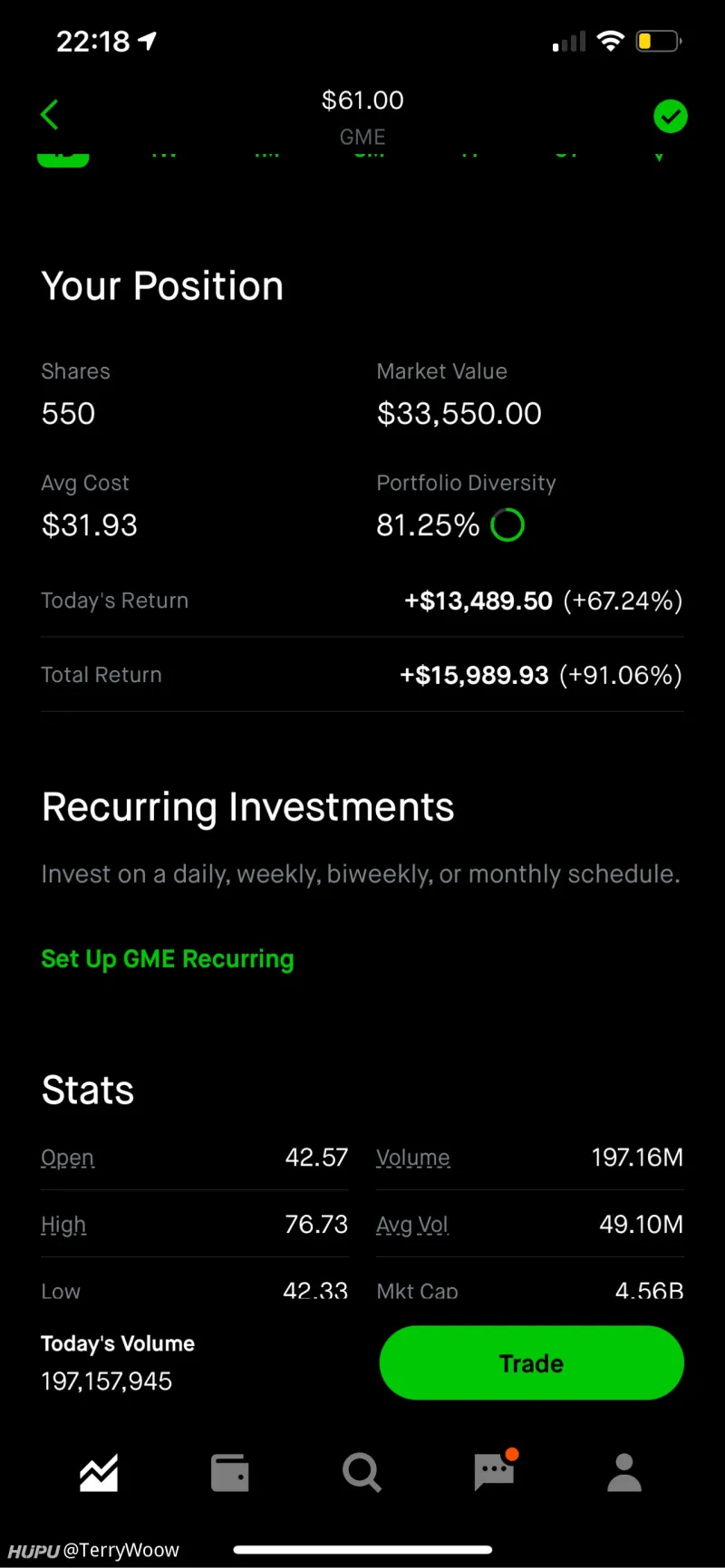Viewport: 725px width, 1568px height.
Task: Open the search magnifier tab
Action: 362,1472
